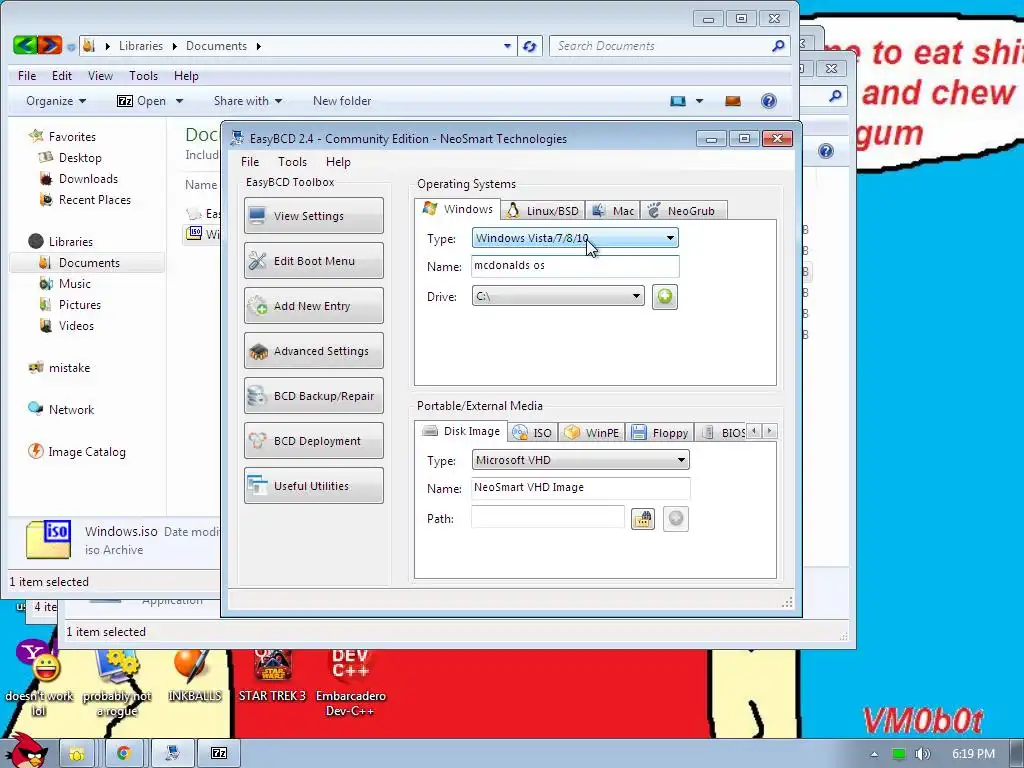Click greyed add portable media icon

[x=675, y=519]
